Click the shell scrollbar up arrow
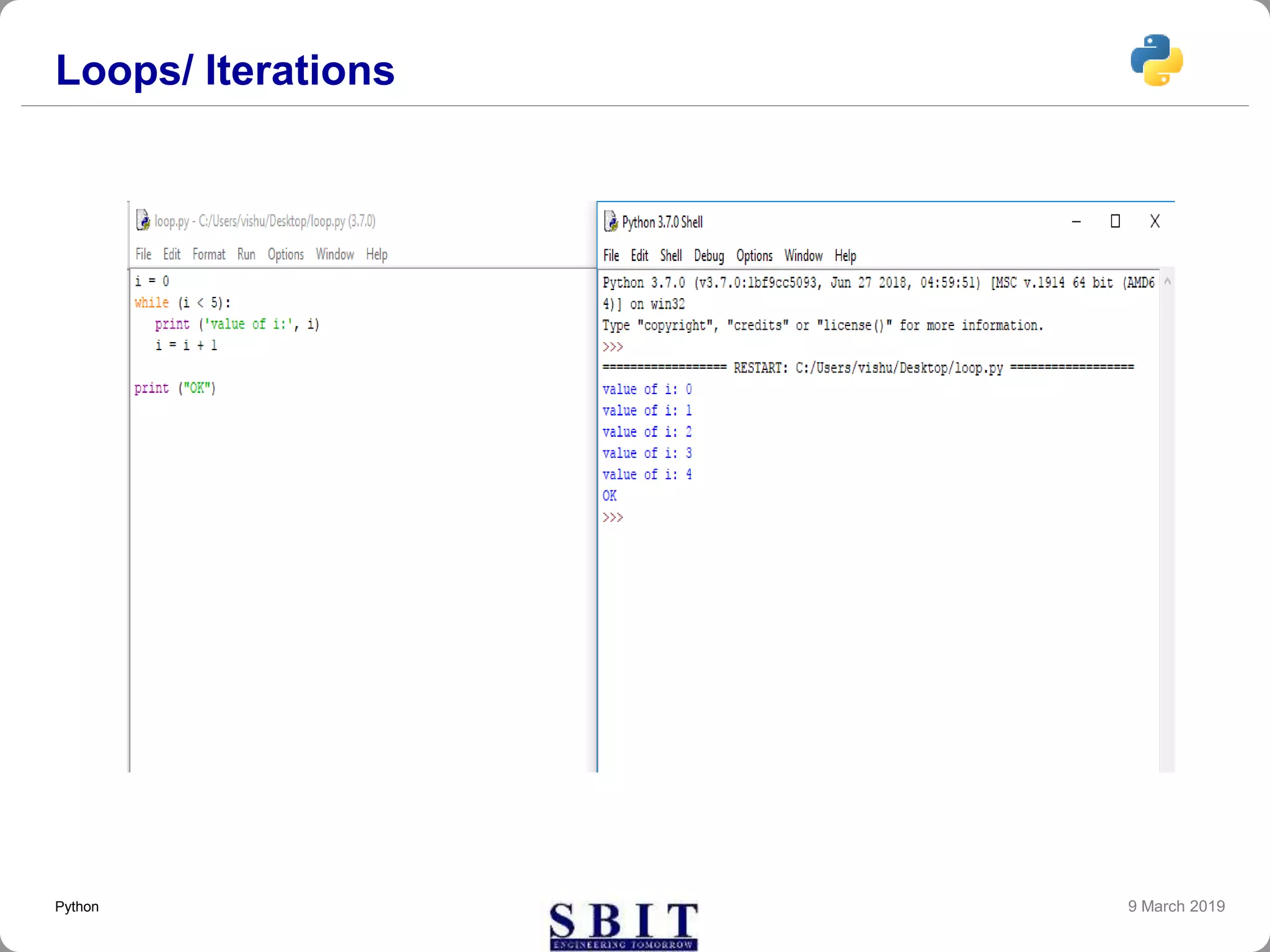 [x=1168, y=282]
